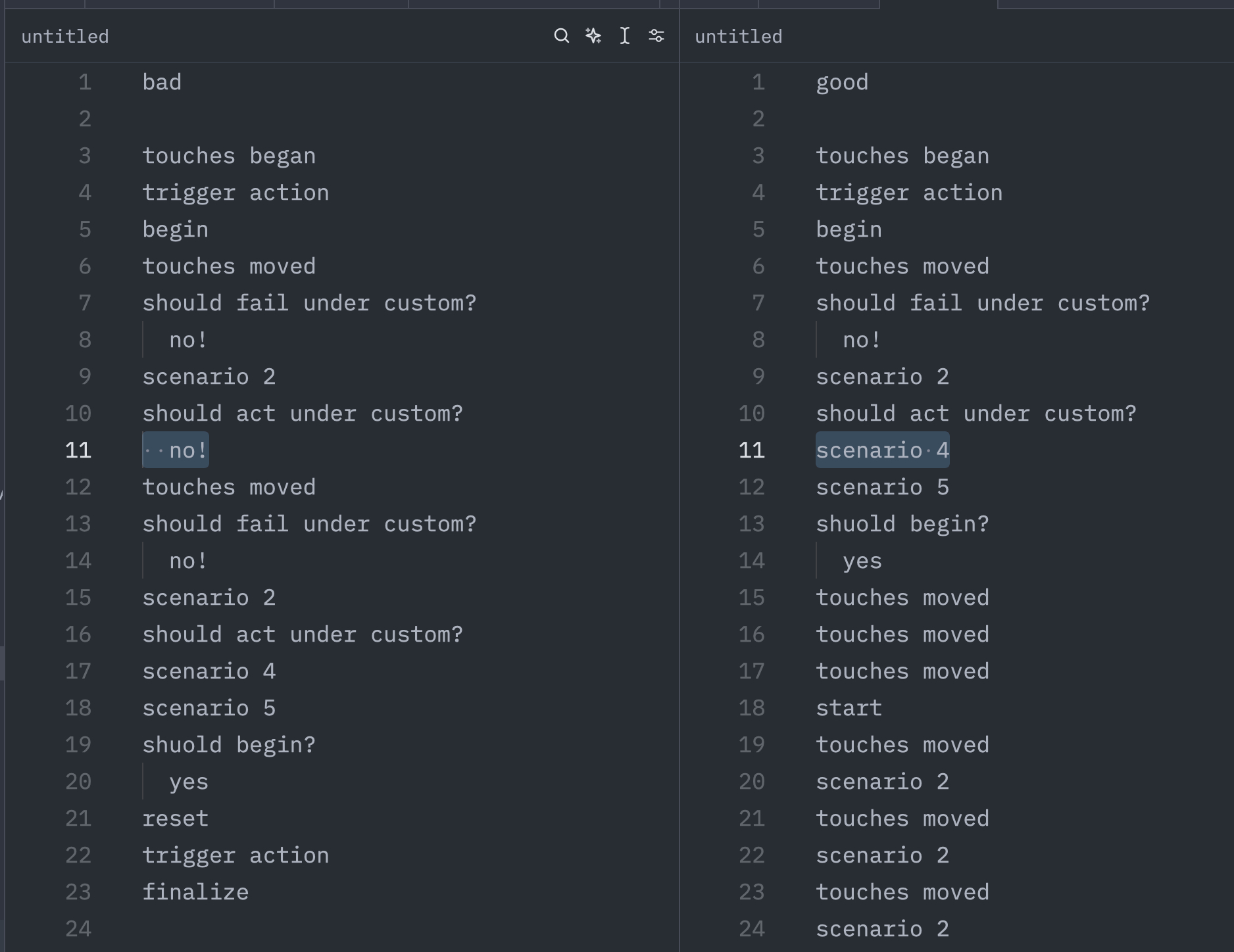Click line number 11 in right gutter
The image size is (1234, 952).
click(x=752, y=450)
